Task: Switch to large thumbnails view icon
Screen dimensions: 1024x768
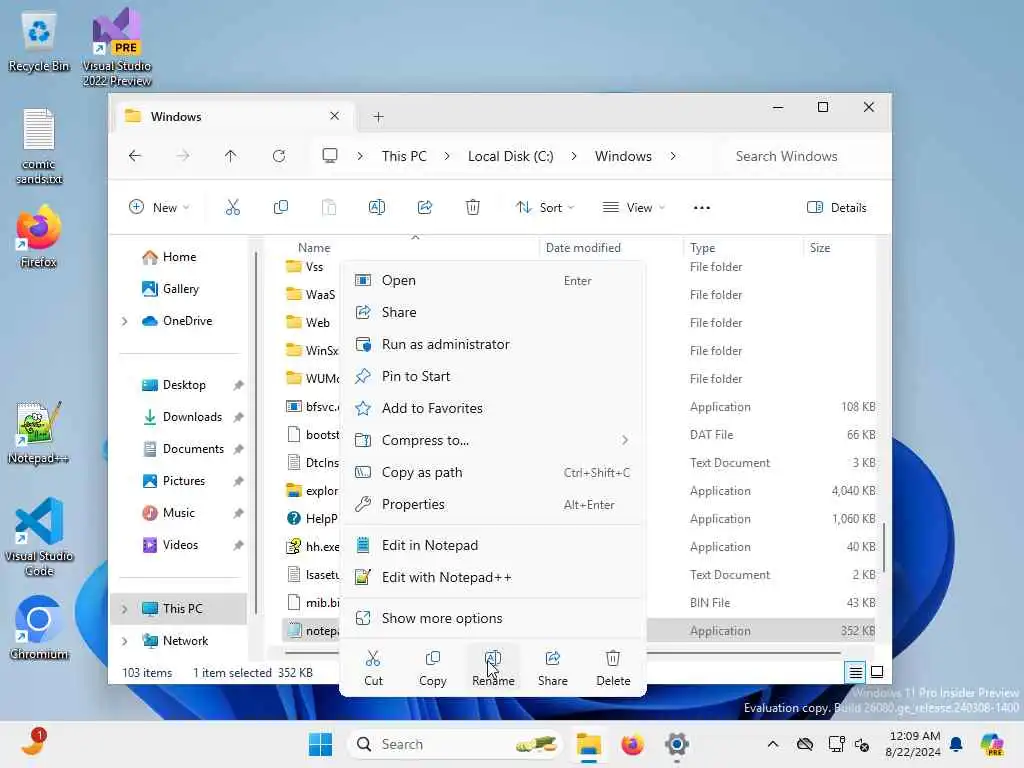Action: (x=877, y=671)
